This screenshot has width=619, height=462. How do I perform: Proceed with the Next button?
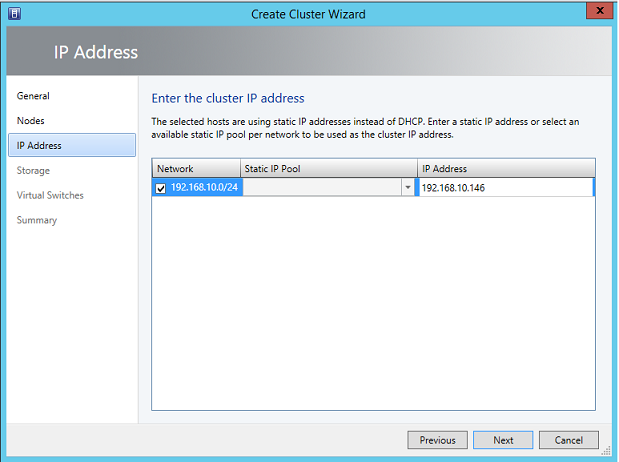pyautogui.click(x=503, y=440)
